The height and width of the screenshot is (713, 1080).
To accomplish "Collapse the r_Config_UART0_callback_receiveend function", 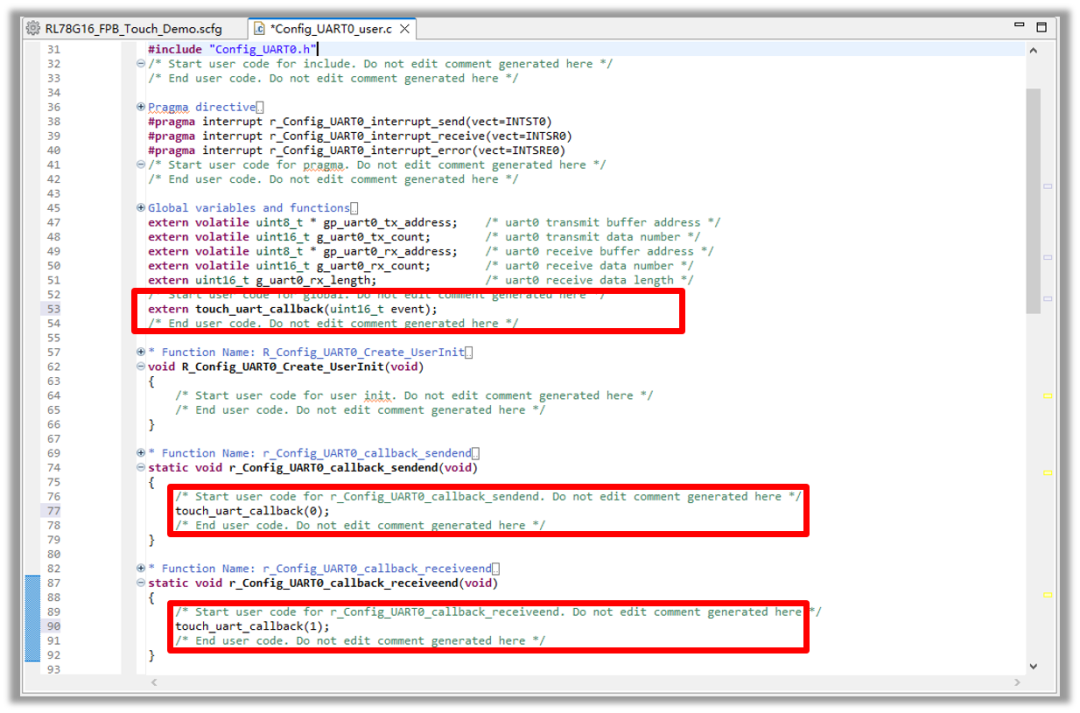I will (141, 583).
